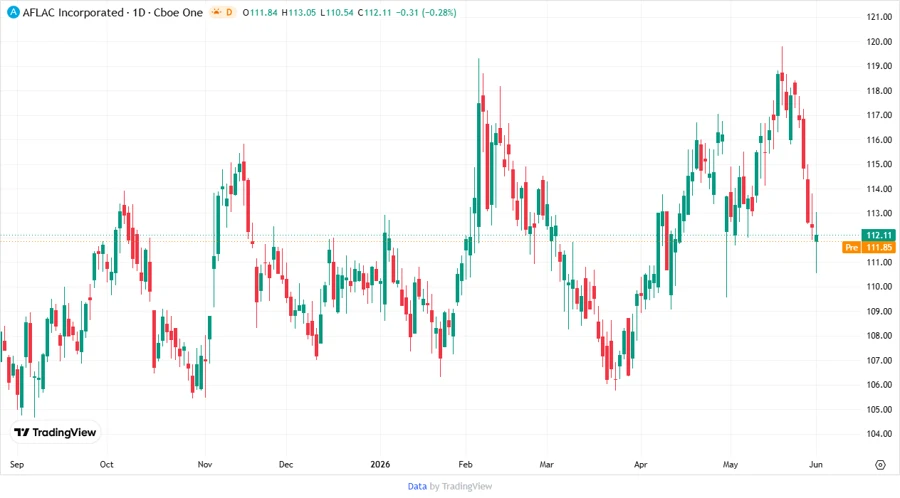Click the change value −0.31 (−0.28%)
900x498 pixels.
(426, 13)
